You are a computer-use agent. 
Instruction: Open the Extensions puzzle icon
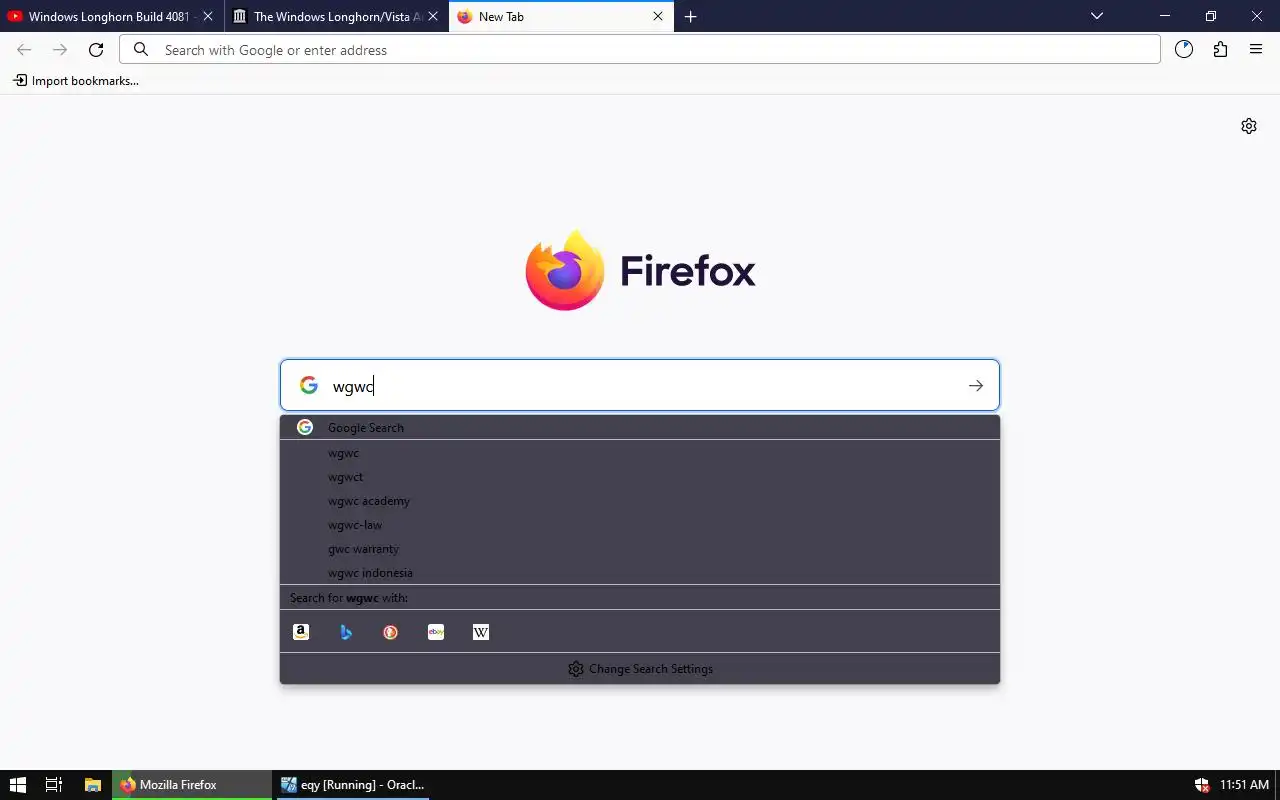click(x=1220, y=50)
